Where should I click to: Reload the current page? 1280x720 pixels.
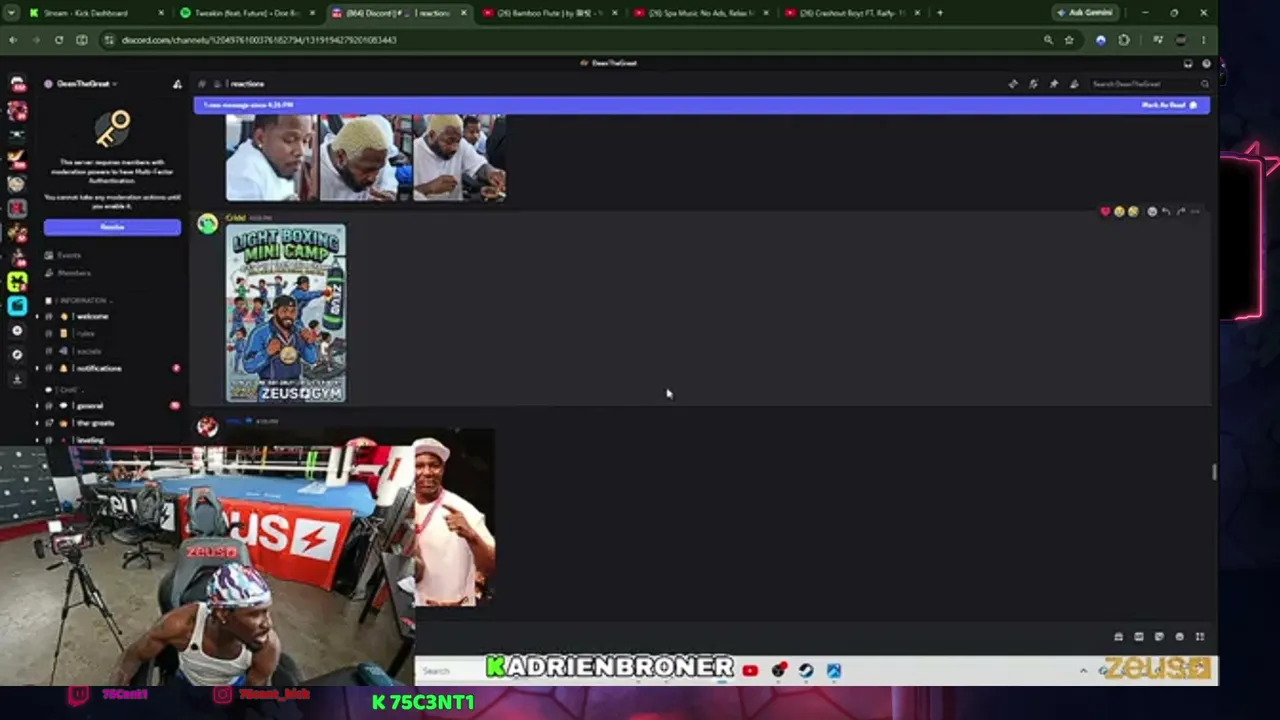pos(59,40)
